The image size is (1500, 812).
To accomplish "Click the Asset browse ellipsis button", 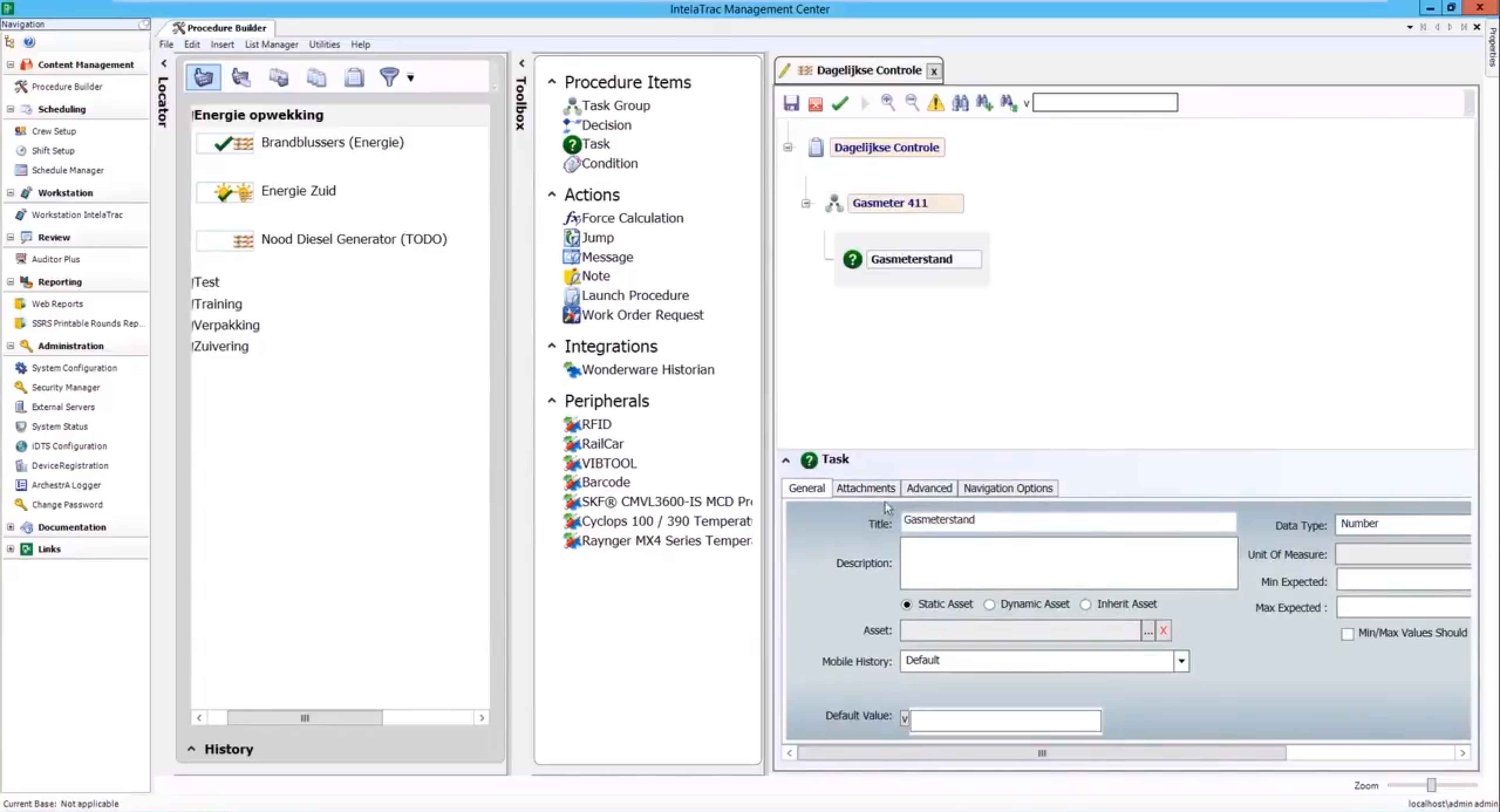I will (x=1148, y=630).
